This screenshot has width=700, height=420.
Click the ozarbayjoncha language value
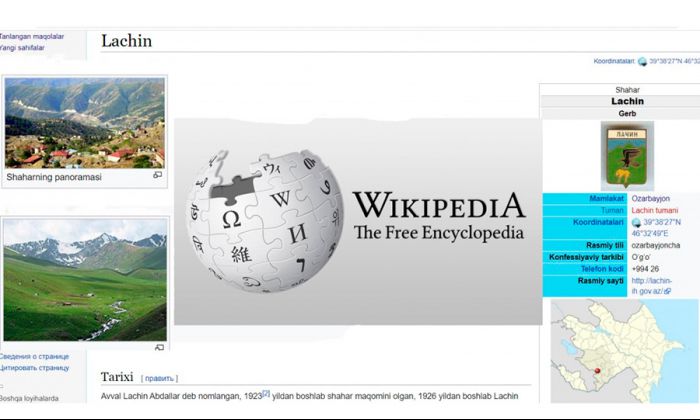point(656,245)
